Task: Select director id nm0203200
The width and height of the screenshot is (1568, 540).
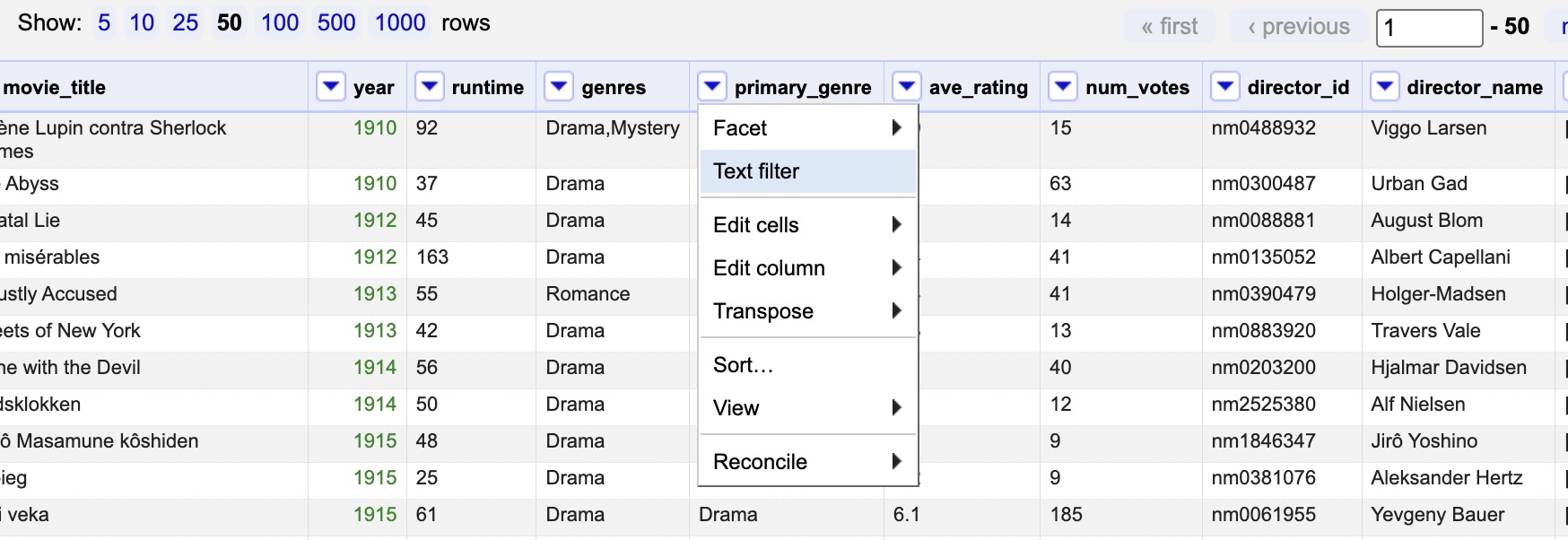Action: click(x=1263, y=368)
